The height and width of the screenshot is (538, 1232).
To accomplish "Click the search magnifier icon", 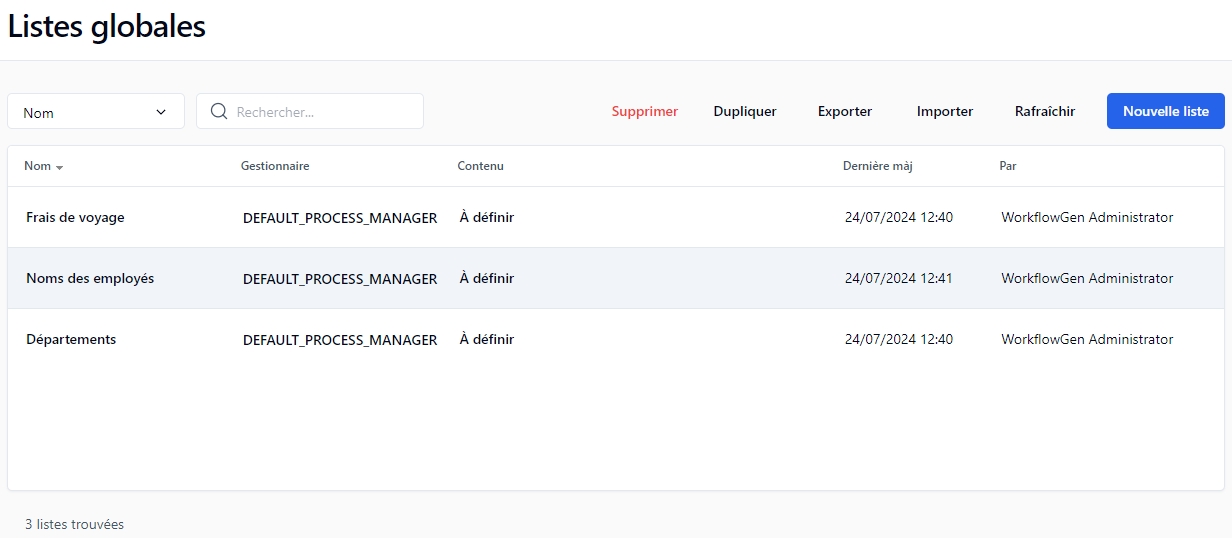I will click(218, 112).
